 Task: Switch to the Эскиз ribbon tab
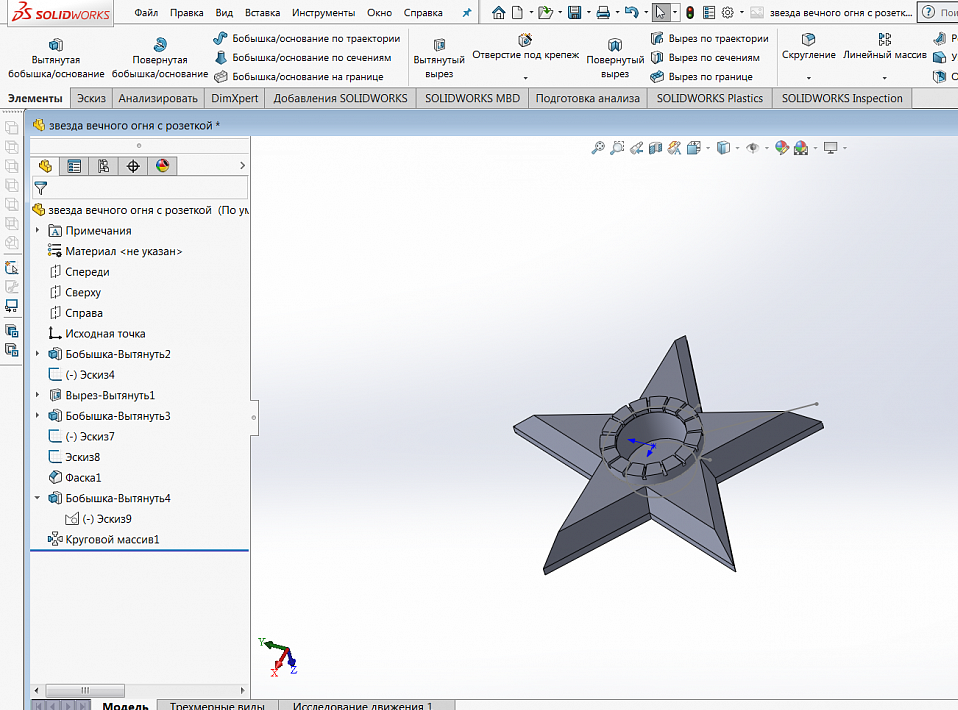(92, 98)
